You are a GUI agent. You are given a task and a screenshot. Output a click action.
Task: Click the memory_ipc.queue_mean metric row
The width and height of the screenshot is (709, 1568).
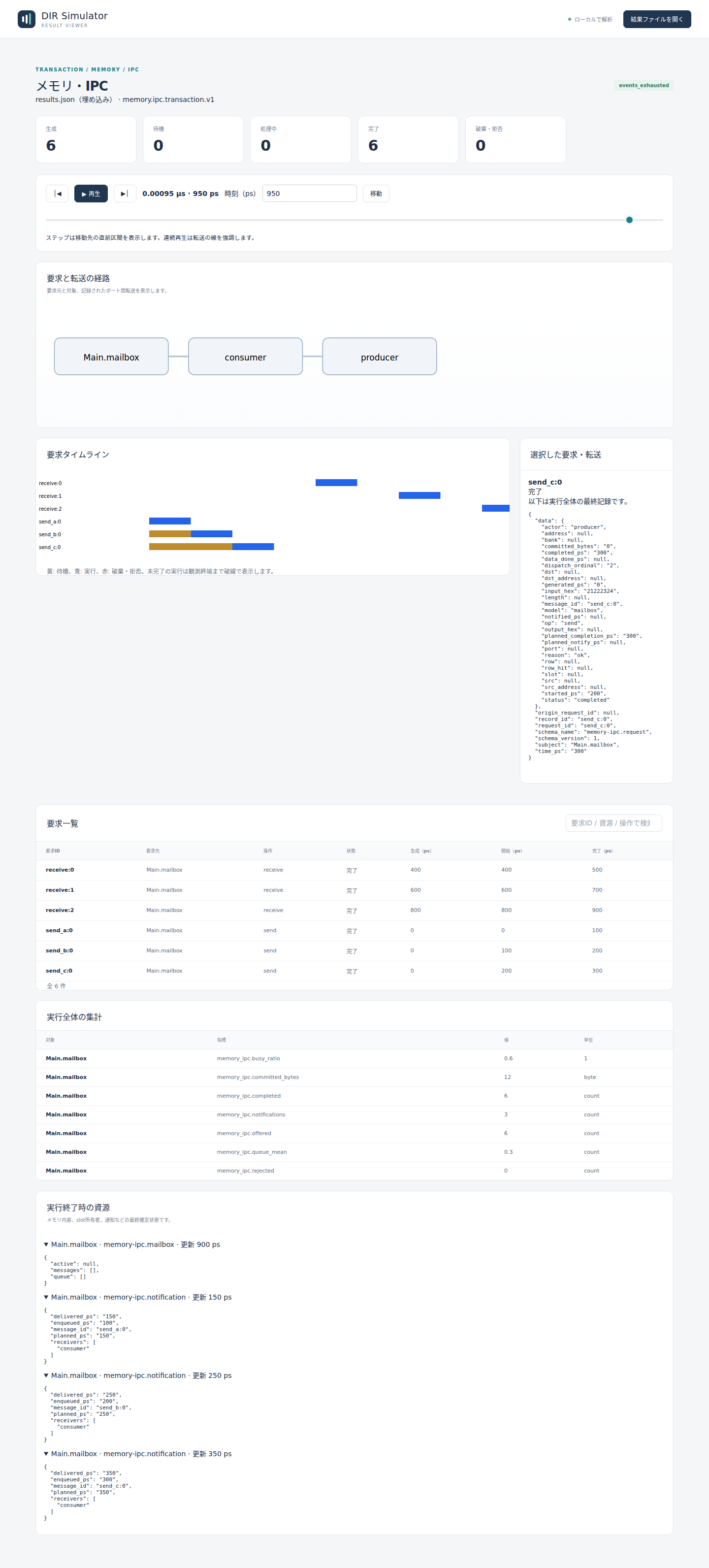pos(354,1152)
